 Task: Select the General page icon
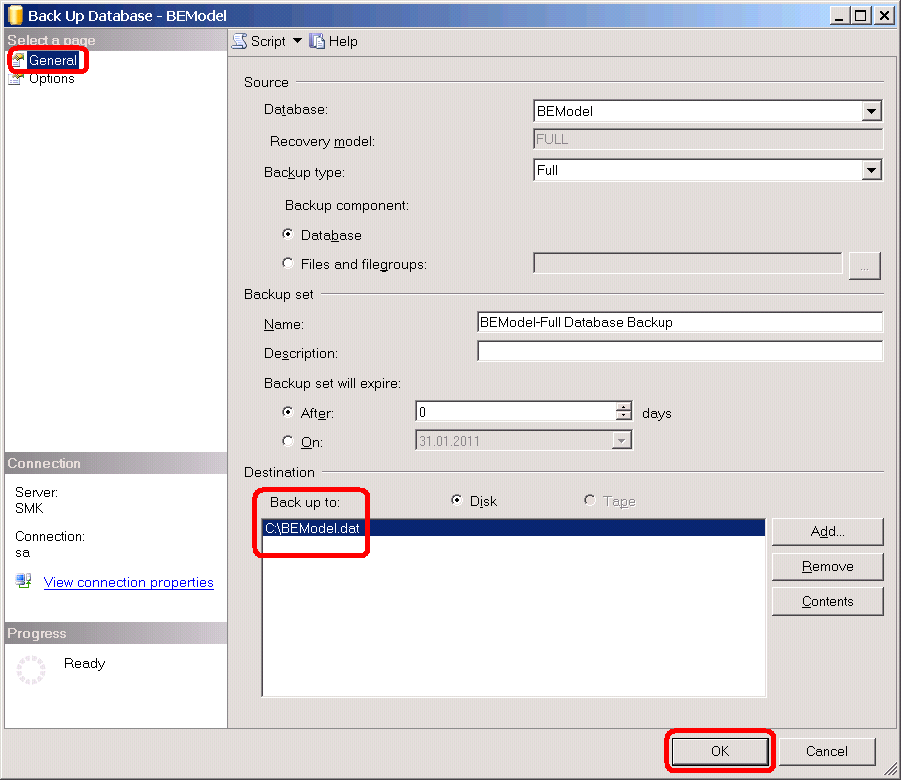pos(18,60)
